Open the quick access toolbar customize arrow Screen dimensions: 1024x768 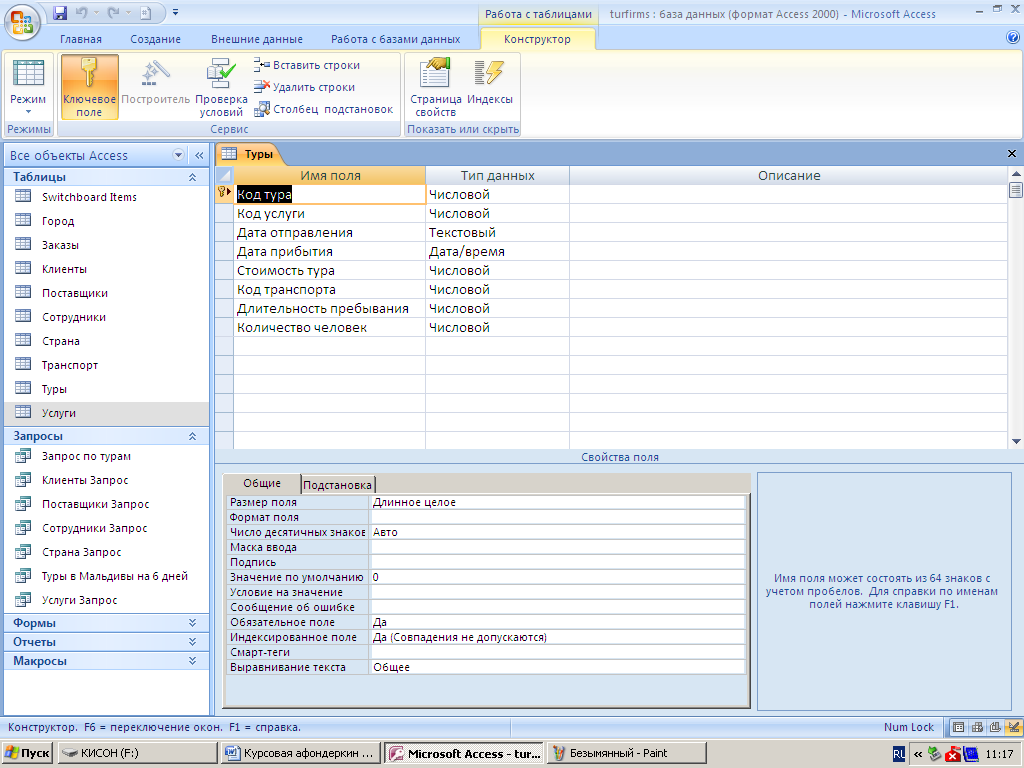point(175,13)
